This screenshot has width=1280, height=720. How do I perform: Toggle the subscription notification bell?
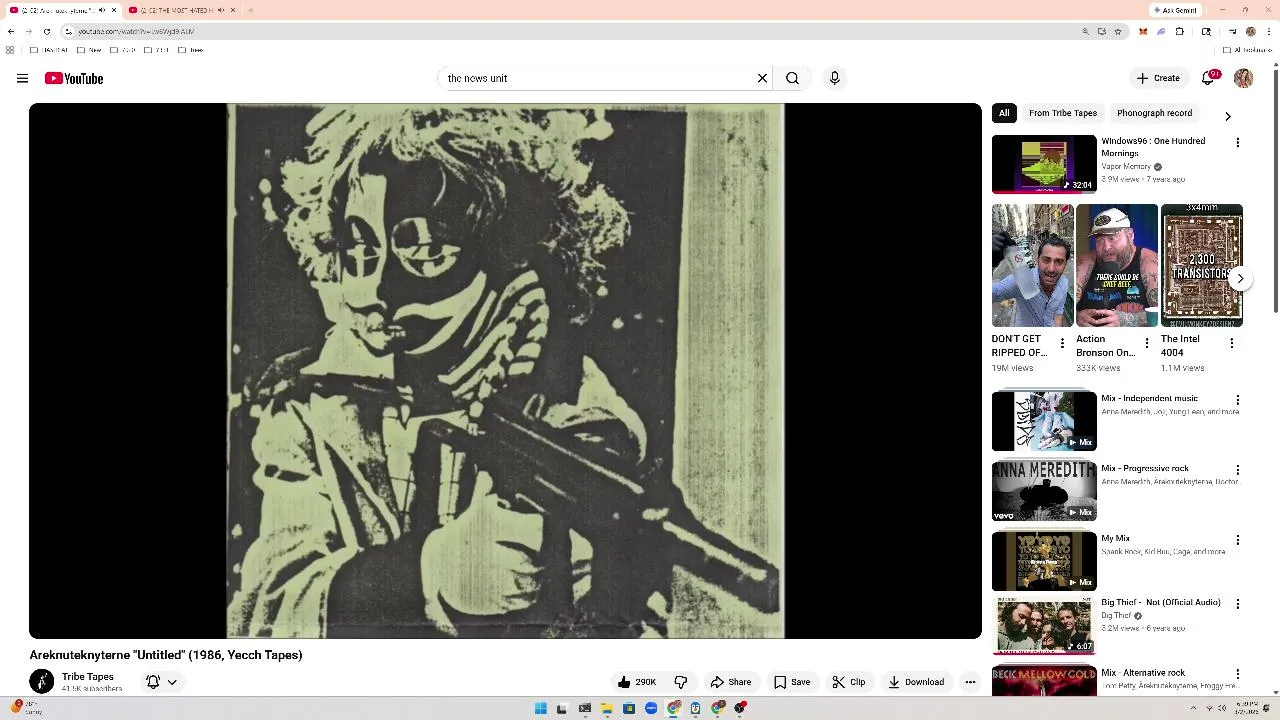pos(153,682)
